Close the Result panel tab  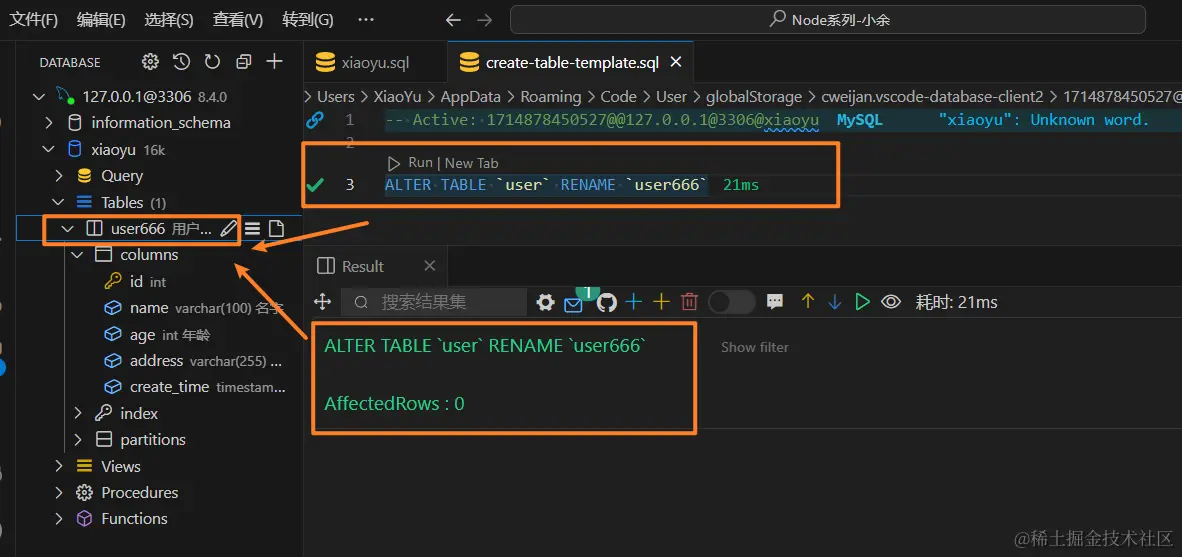(430, 265)
